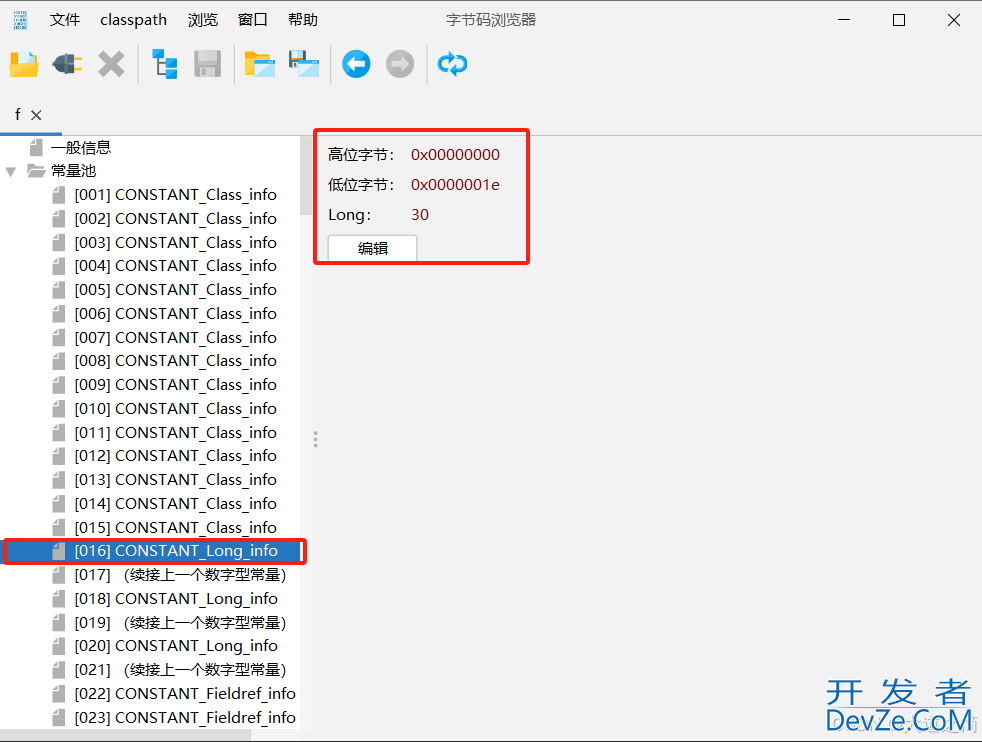Close the f tab
The width and height of the screenshot is (982, 742).
tap(36, 115)
